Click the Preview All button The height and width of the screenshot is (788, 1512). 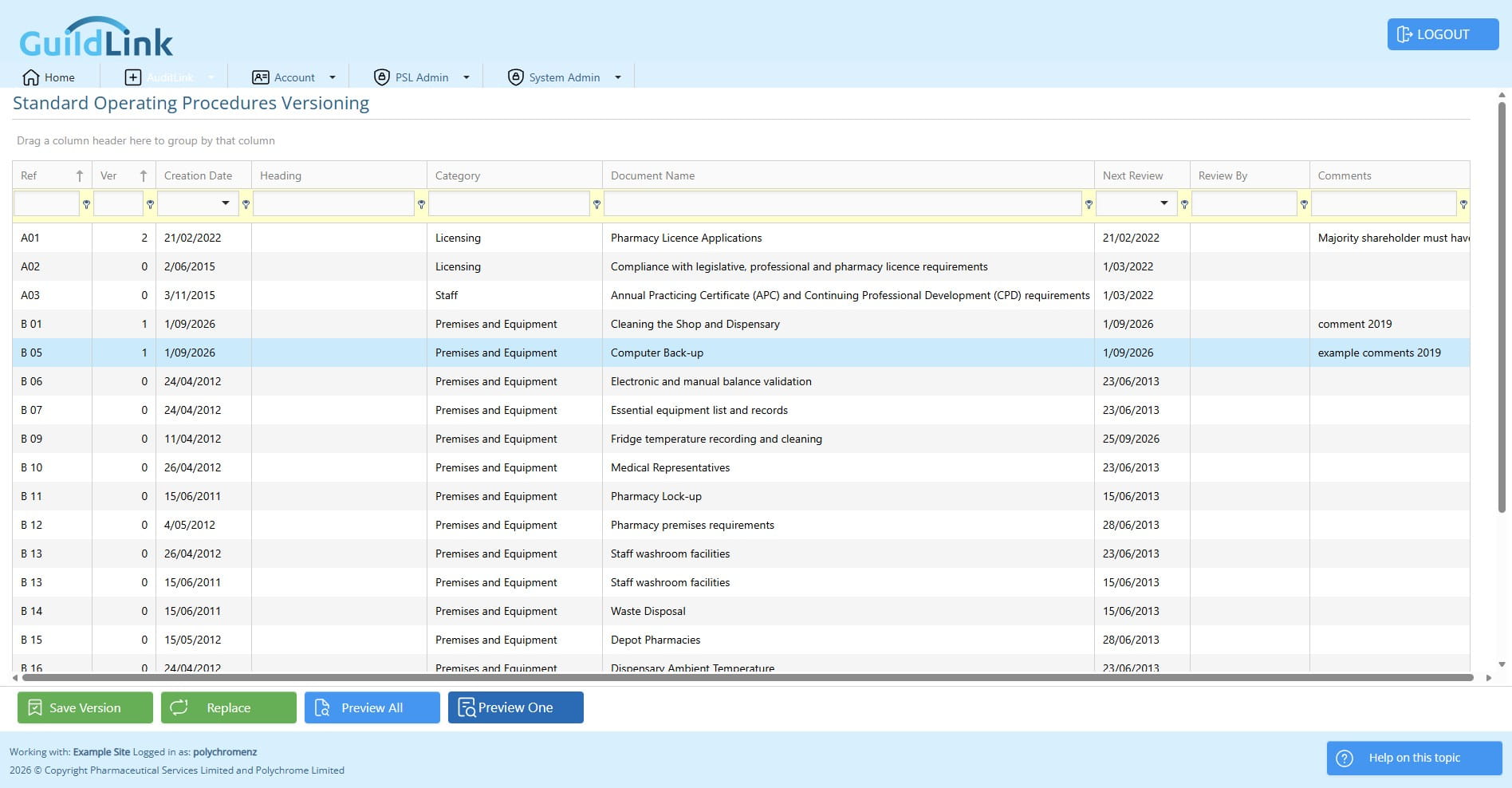372,707
